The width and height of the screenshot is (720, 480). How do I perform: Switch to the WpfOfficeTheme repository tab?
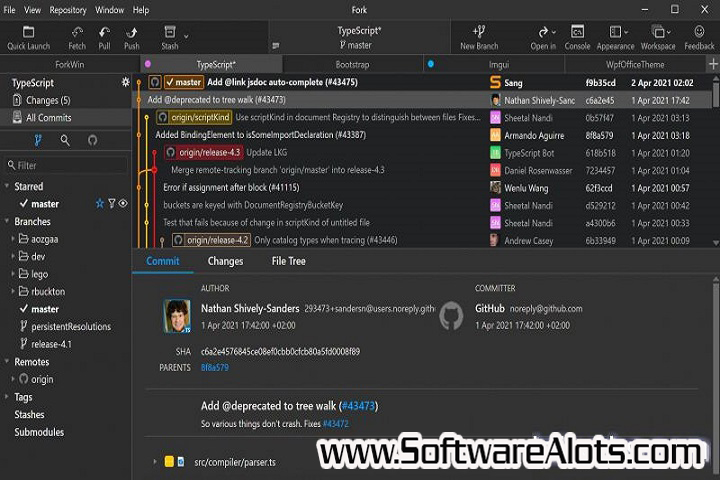click(x=635, y=64)
